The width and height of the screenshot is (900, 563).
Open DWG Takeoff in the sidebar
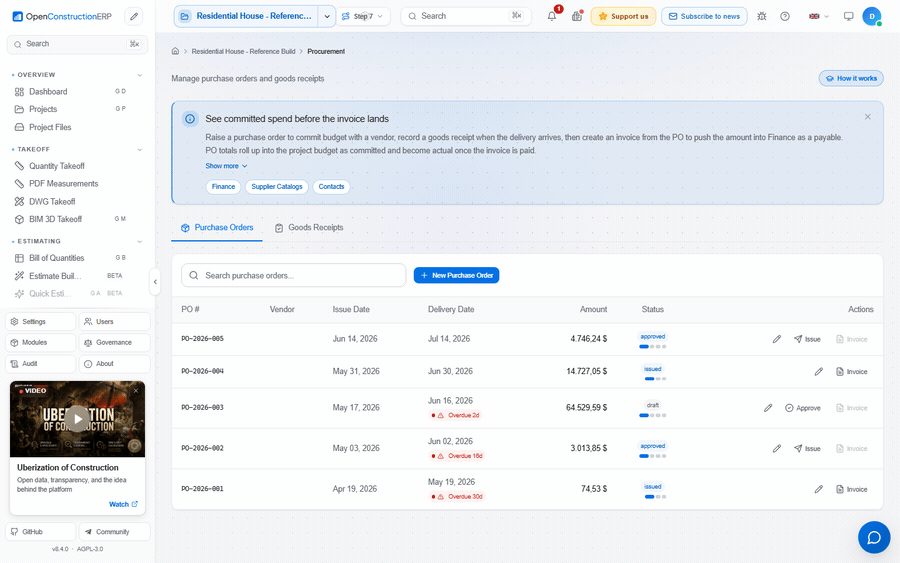(76, 201)
